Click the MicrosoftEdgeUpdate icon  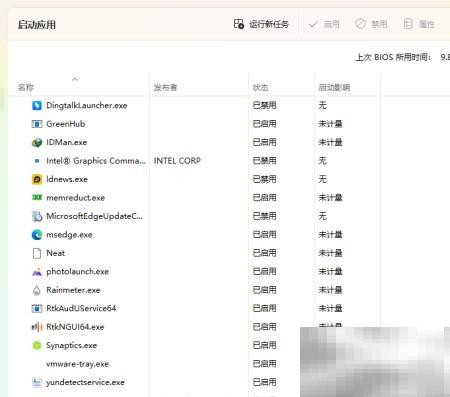(x=37, y=216)
